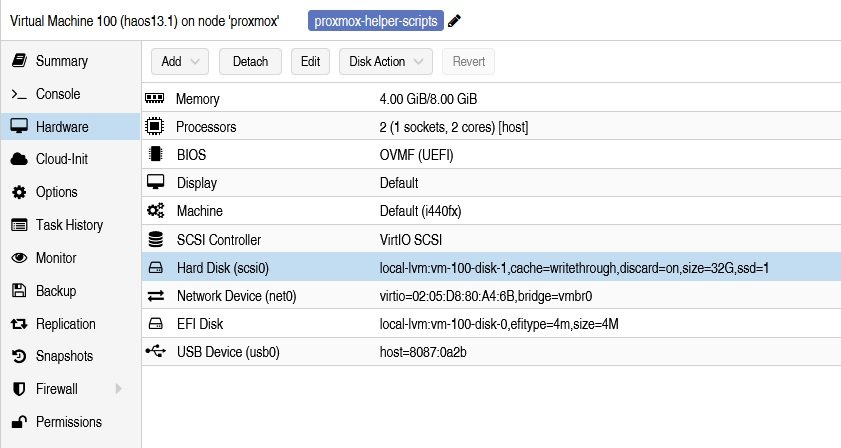The width and height of the screenshot is (841, 448).
Task: Switch to the Summary section
Action: coord(61,61)
